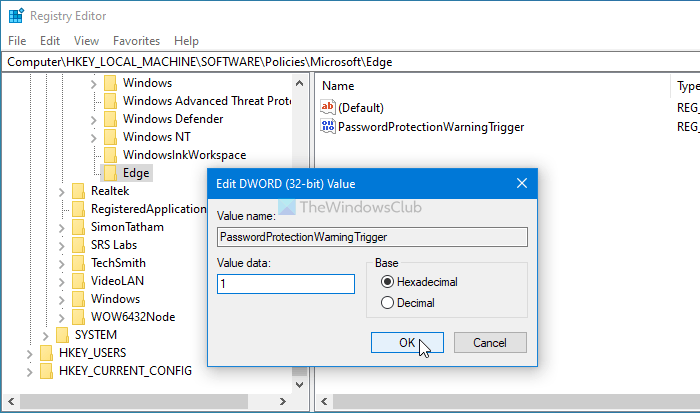700x413 pixels.
Task: Click the (Default) string value icon
Action: (x=327, y=107)
